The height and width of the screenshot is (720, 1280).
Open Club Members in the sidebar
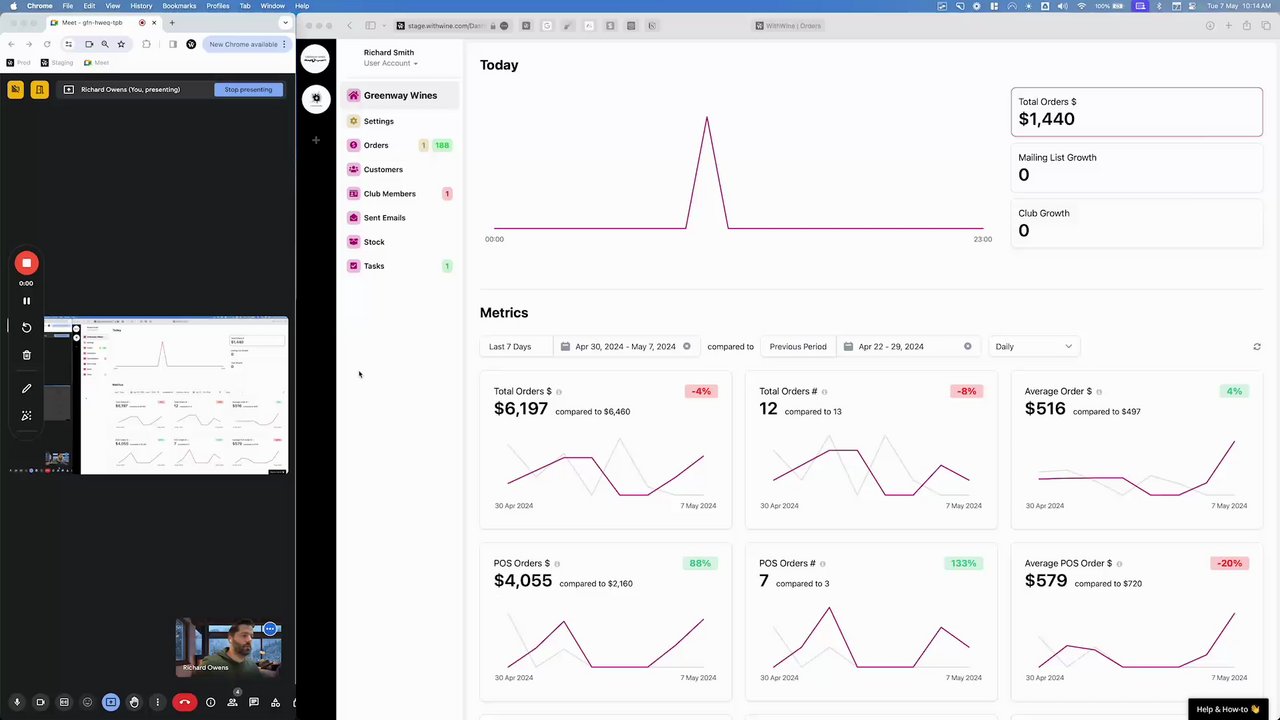click(x=389, y=194)
